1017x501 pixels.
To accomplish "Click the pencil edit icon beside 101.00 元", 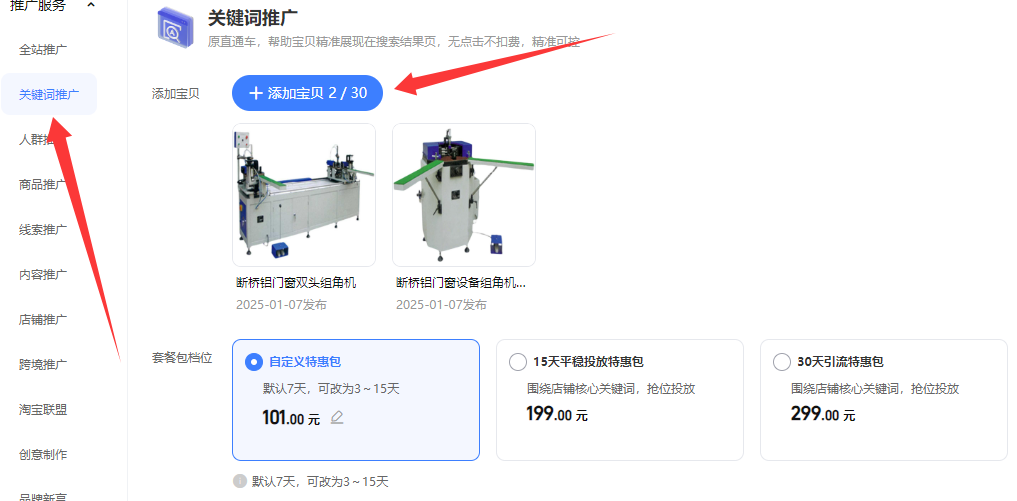I will (x=337, y=417).
